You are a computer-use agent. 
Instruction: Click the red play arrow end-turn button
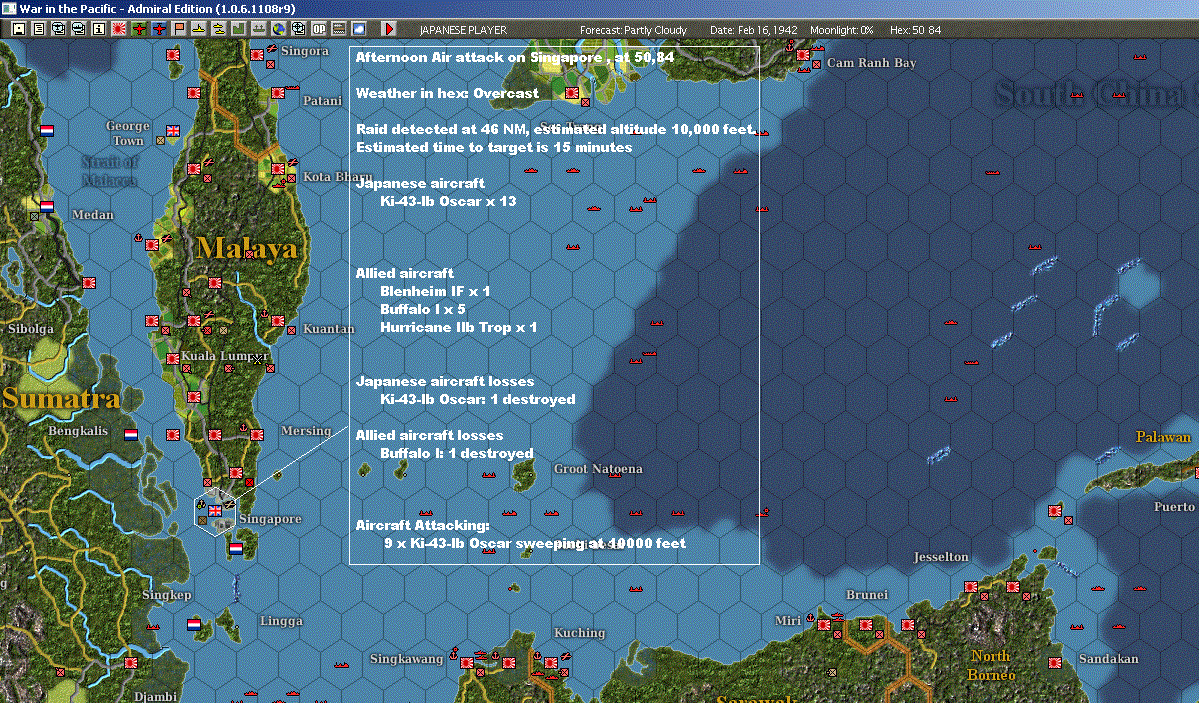pyautogui.click(x=388, y=29)
